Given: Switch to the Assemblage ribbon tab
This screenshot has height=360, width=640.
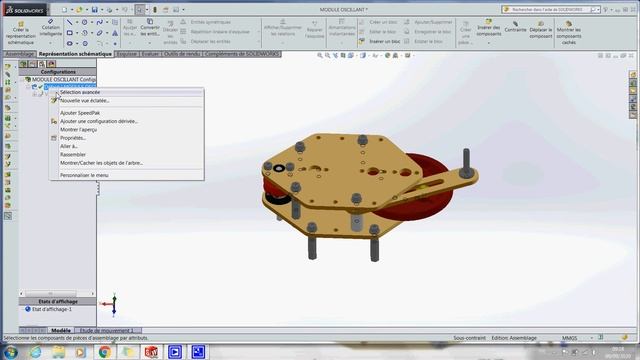Looking at the screenshot, I should pyautogui.click(x=19, y=54).
